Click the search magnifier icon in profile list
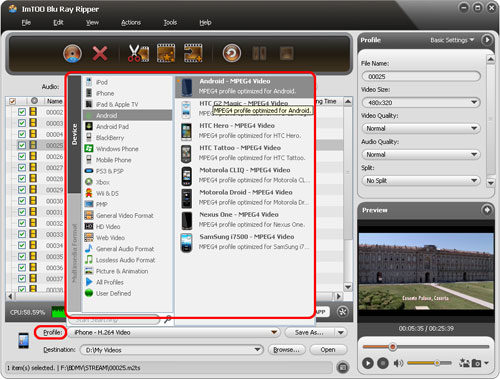Image resolution: width=500 pixels, height=379 pixels. coord(168,320)
